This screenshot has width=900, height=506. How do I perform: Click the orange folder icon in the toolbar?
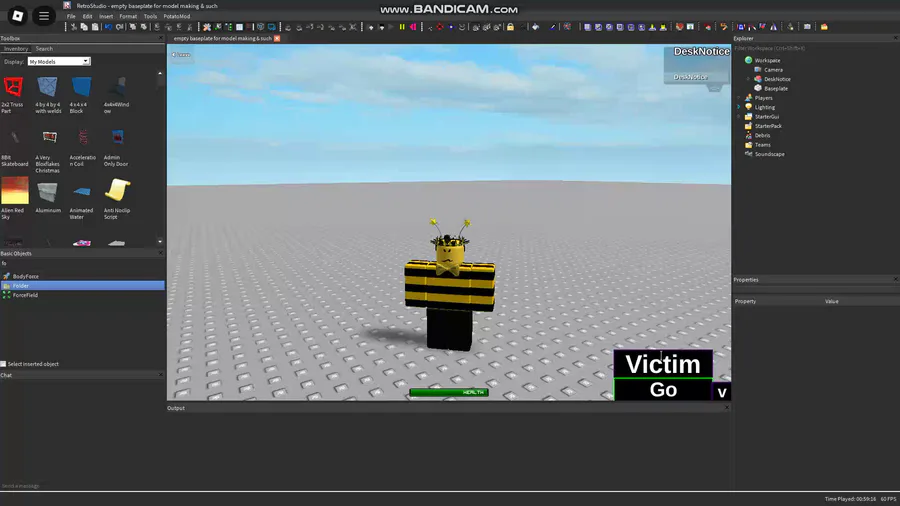pyautogui.click(x=824, y=27)
